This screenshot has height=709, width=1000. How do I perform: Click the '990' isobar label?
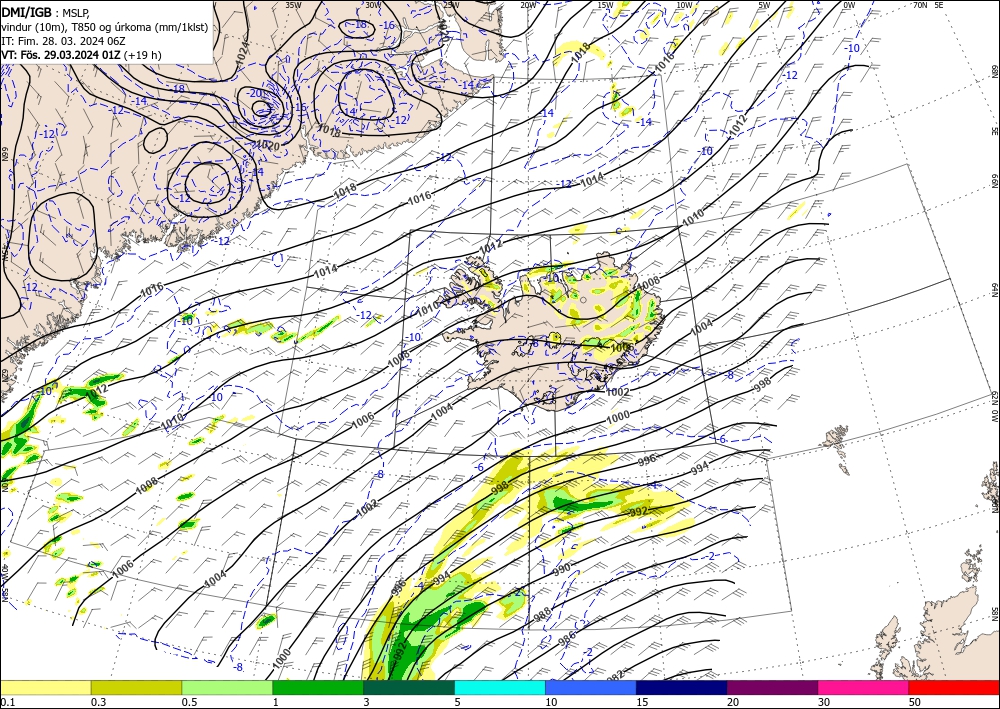(561, 569)
